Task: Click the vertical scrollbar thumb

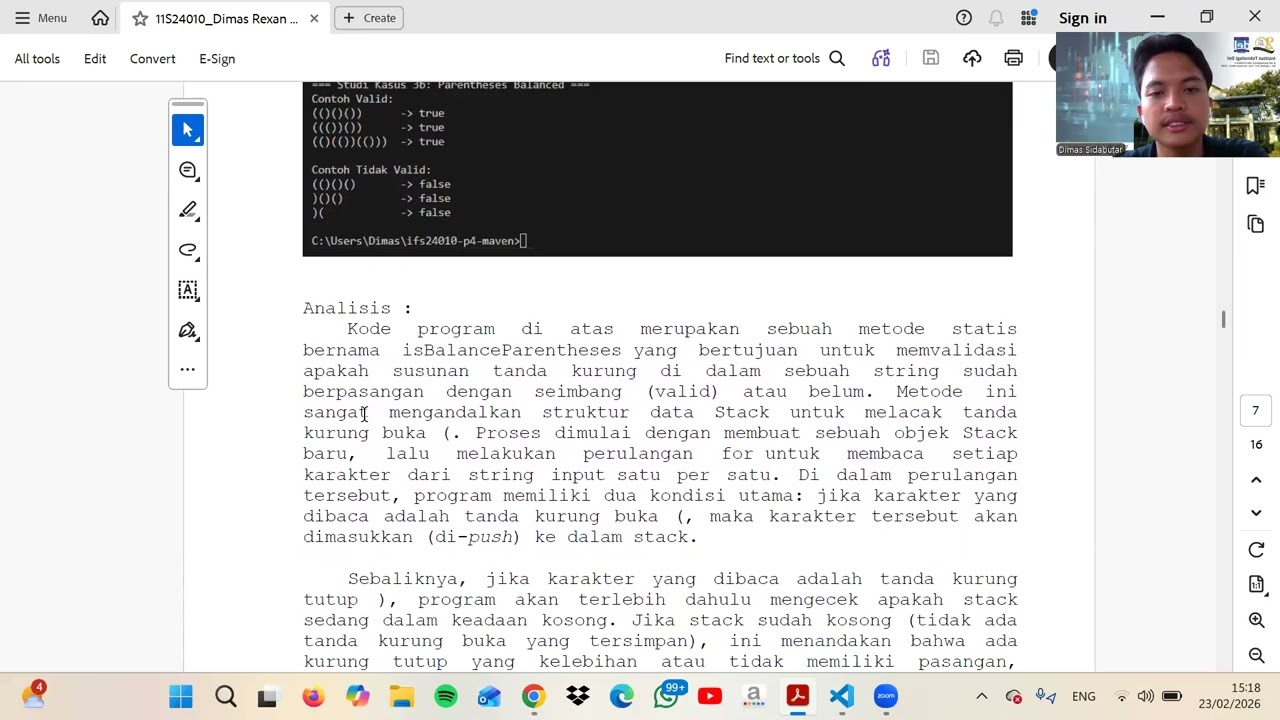Action: pos(1222,319)
